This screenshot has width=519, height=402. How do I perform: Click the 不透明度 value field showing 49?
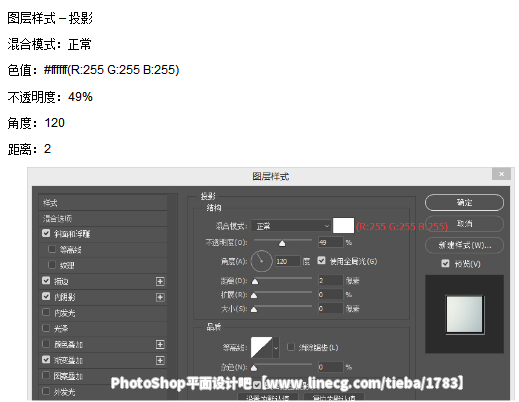pyautogui.click(x=330, y=242)
